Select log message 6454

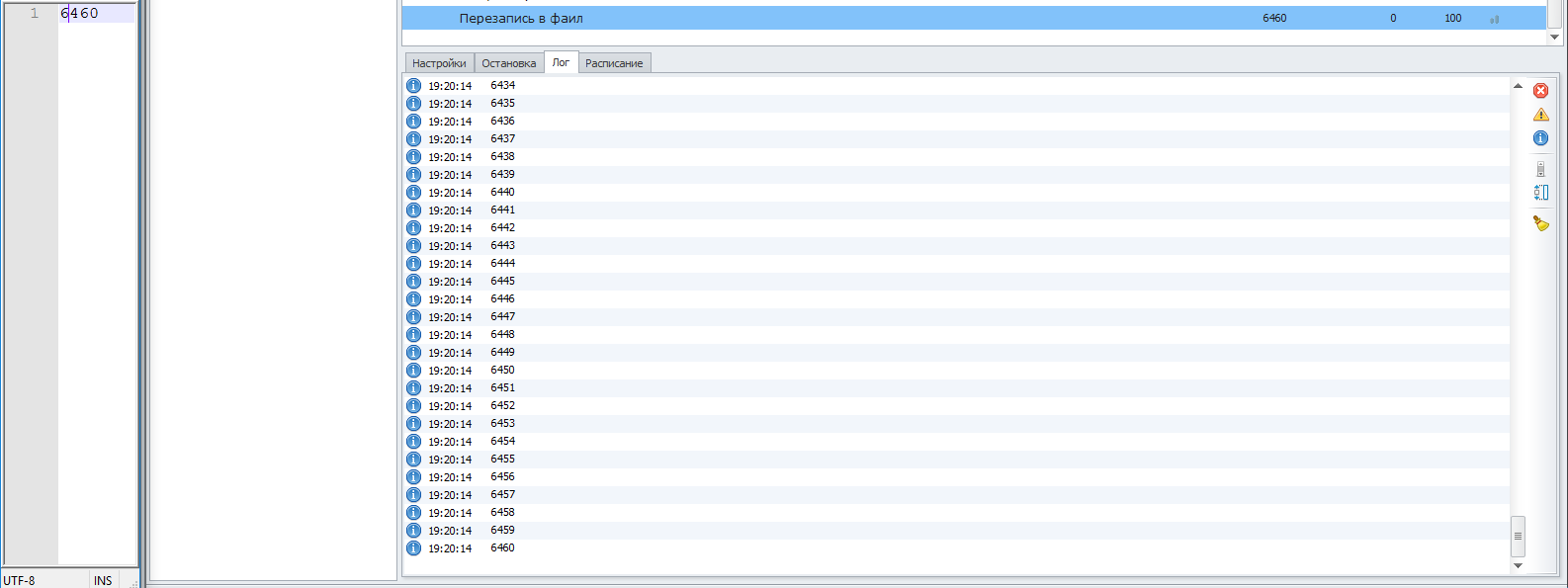tap(502, 442)
